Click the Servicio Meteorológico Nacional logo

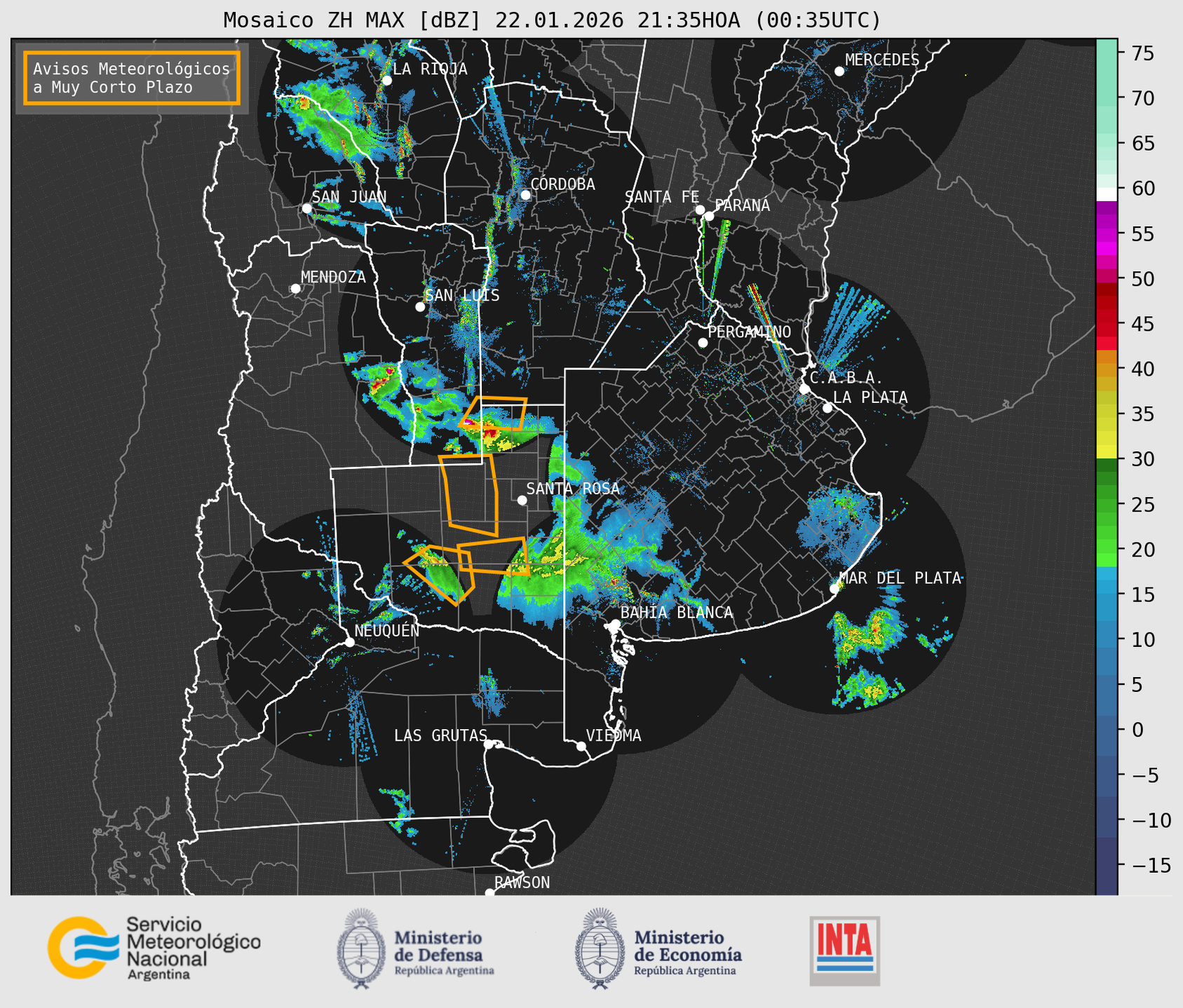[x=154, y=948]
